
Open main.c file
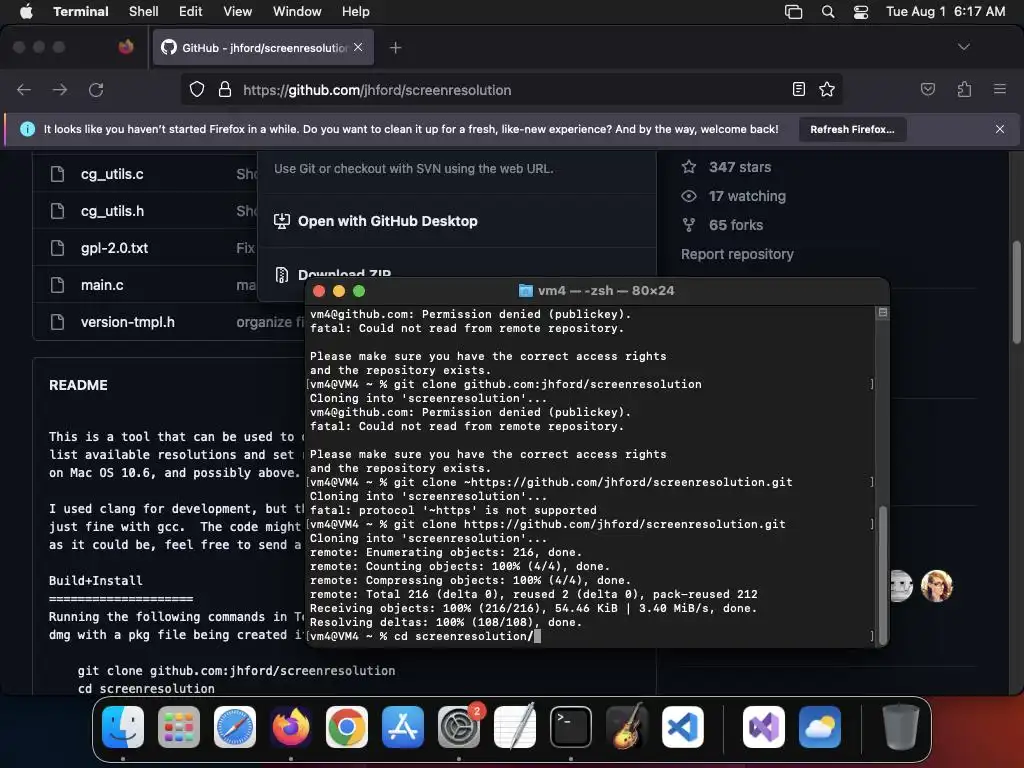pyautogui.click(x=102, y=285)
